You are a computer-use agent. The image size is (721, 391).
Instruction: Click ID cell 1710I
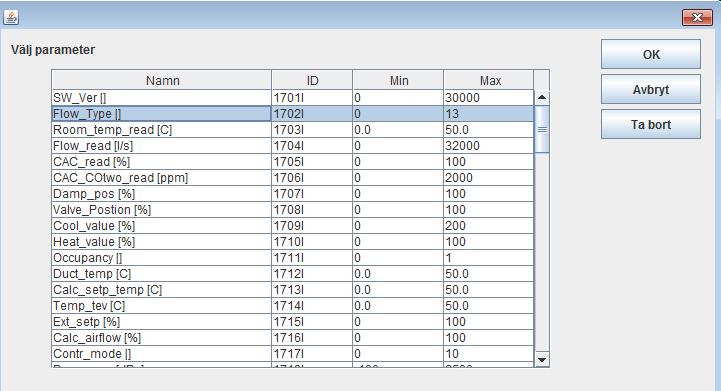[312, 242]
